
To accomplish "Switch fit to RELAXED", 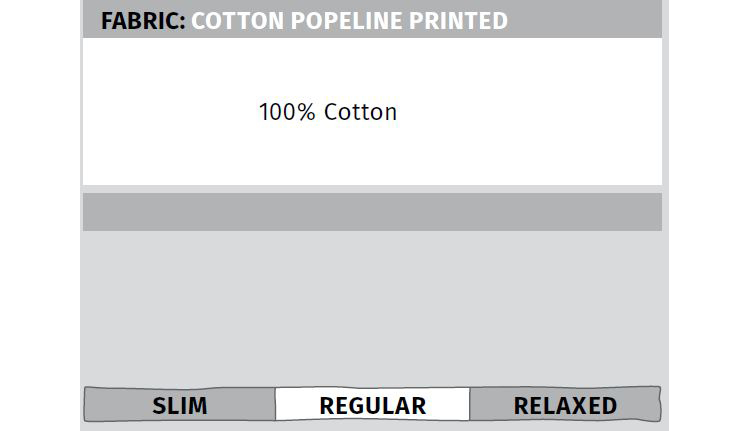I will tap(565, 405).
